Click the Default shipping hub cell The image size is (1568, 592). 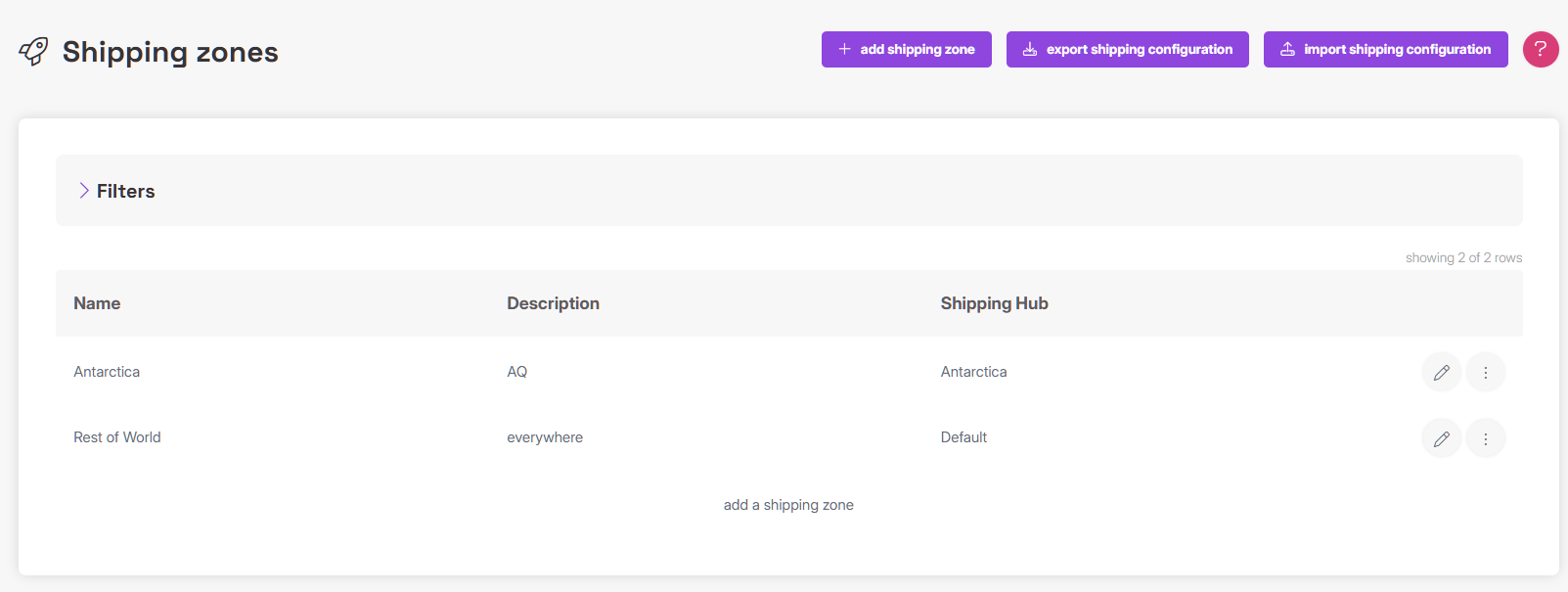point(963,437)
